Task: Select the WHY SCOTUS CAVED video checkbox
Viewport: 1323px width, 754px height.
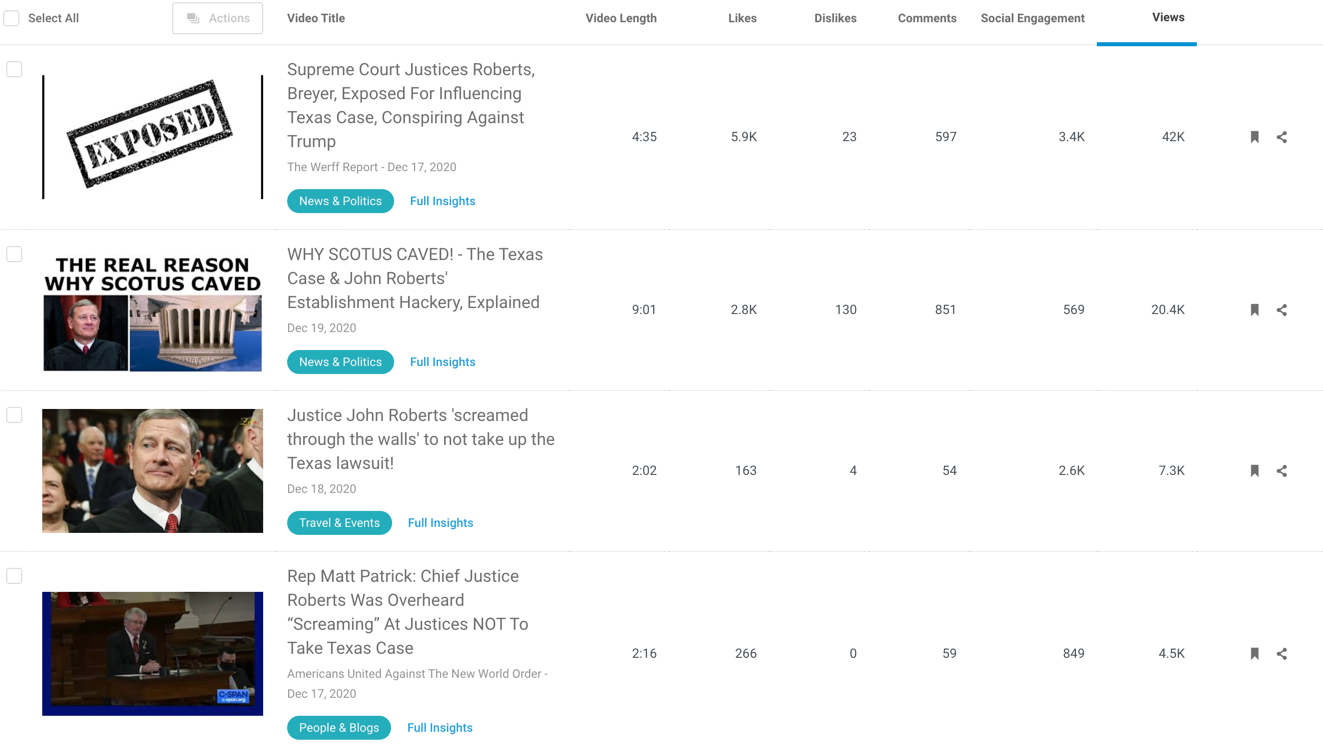Action: (14, 254)
